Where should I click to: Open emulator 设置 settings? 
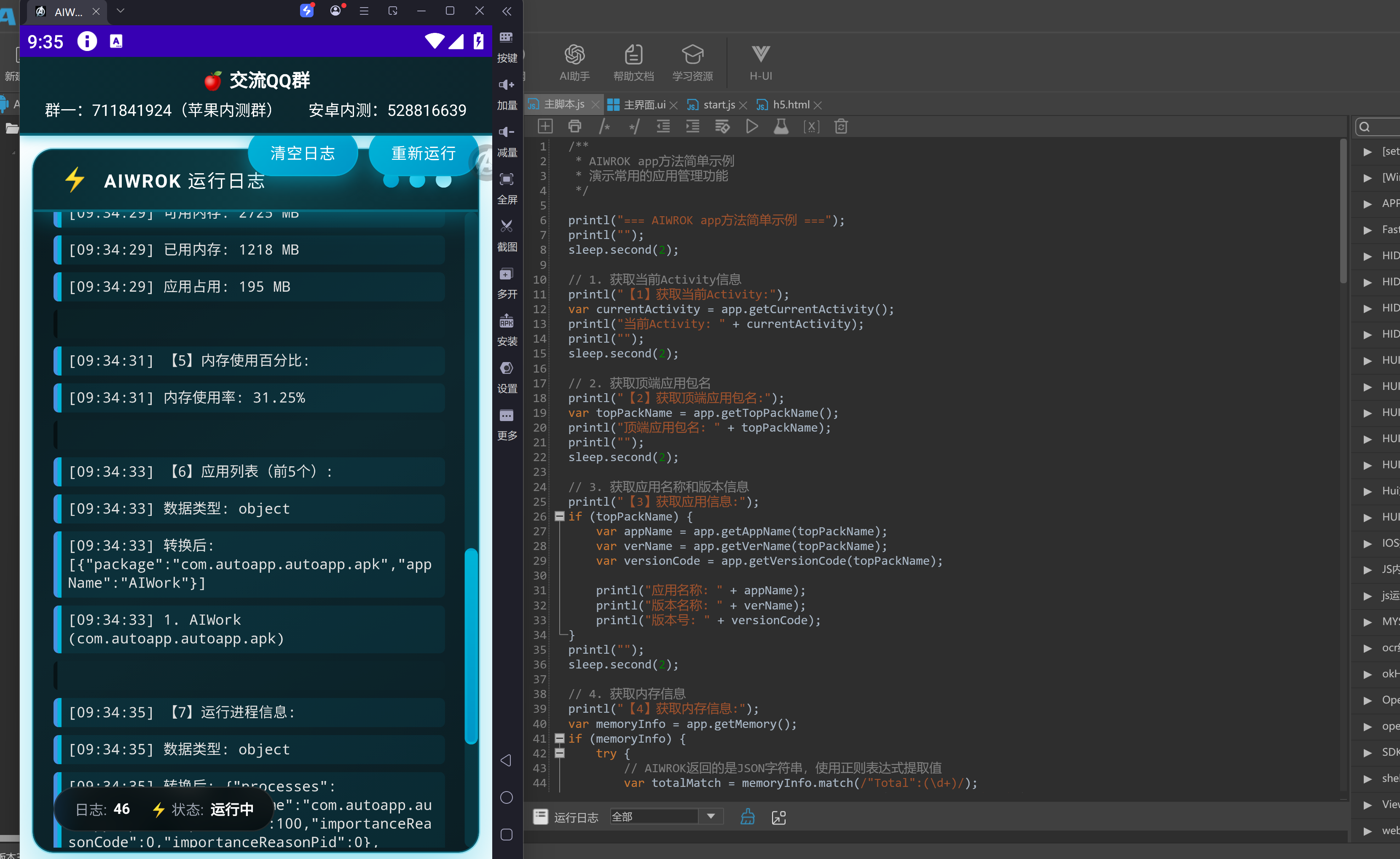coord(506,377)
